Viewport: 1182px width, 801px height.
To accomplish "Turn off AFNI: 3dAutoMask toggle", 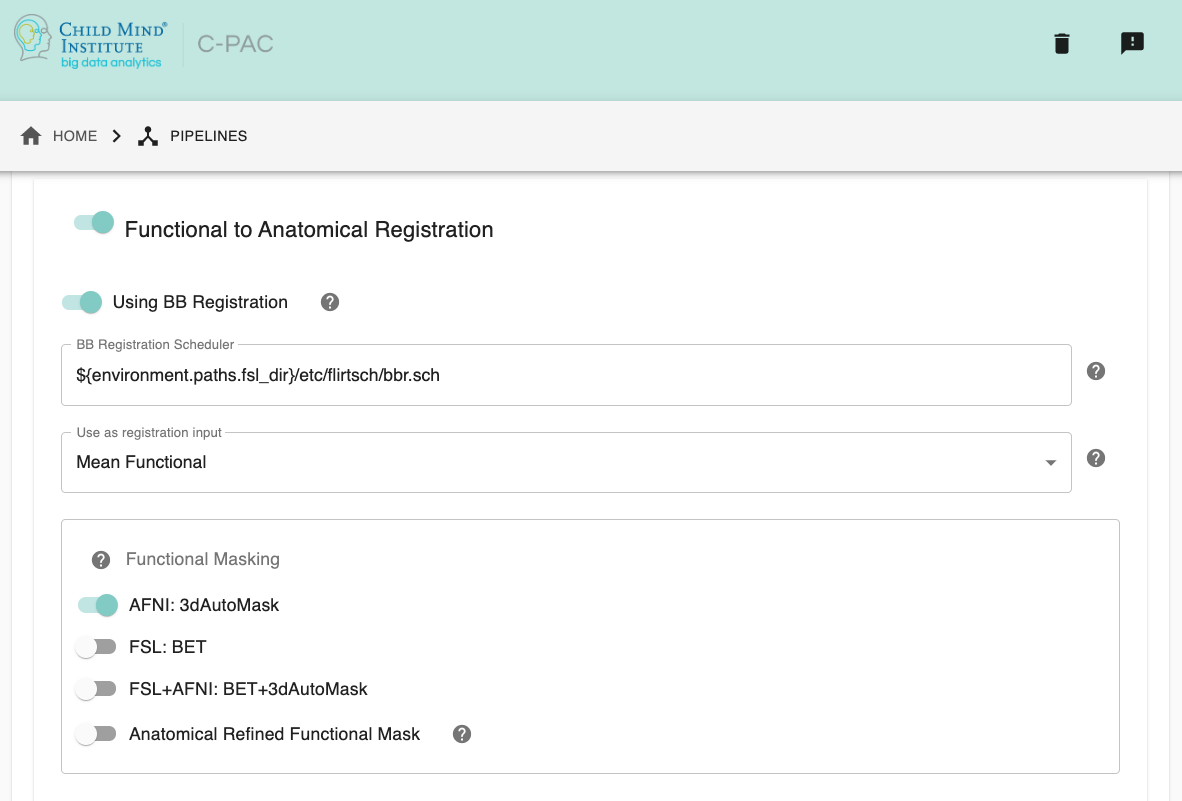I will (98, 605).
